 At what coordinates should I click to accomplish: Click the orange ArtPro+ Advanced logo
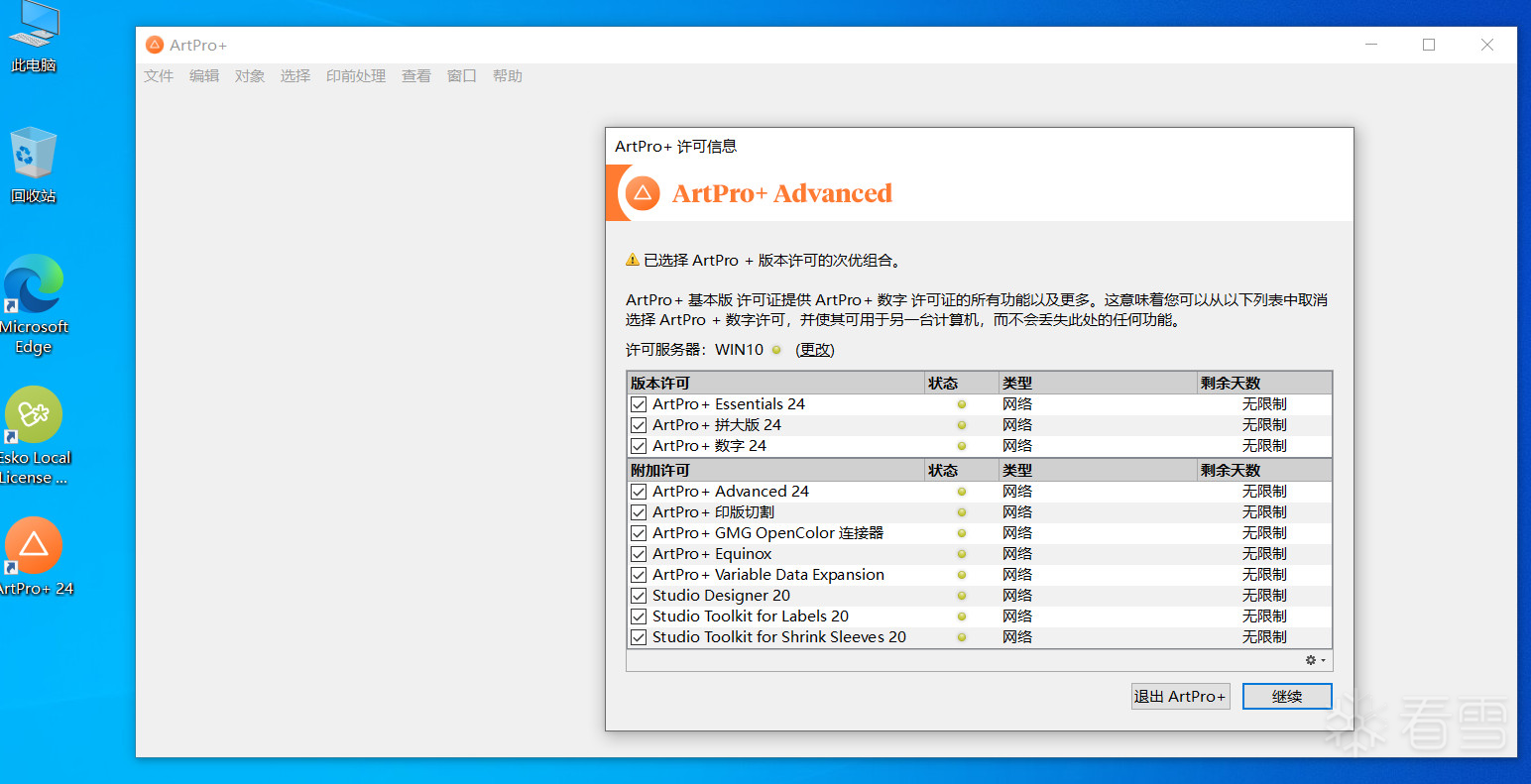point(643,192)
